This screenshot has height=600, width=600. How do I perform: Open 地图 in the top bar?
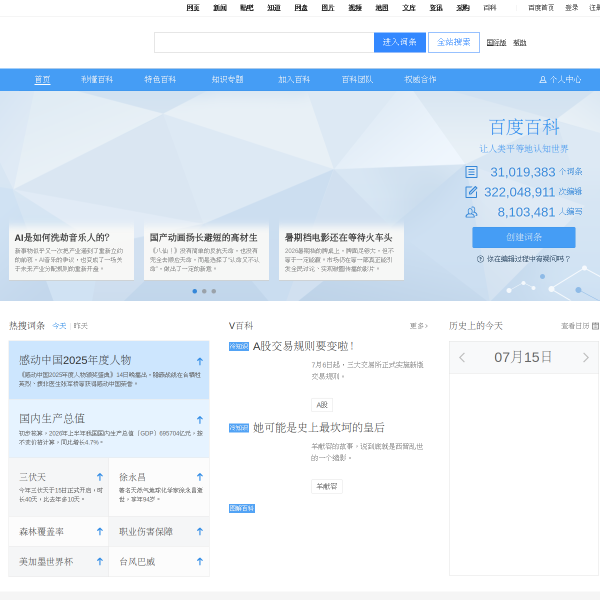coord(382,8)
